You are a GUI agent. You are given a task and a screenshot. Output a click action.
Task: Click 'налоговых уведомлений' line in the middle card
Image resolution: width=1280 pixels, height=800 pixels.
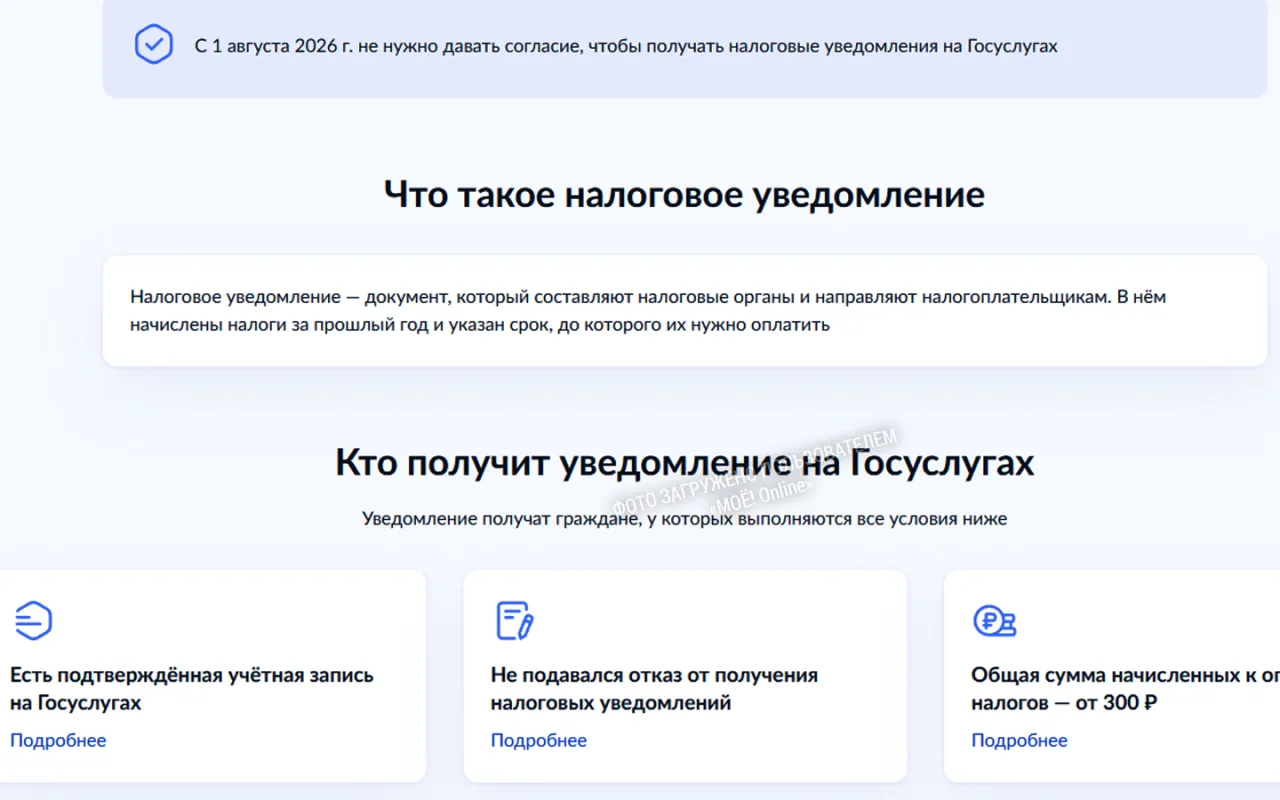click(611, 703)
